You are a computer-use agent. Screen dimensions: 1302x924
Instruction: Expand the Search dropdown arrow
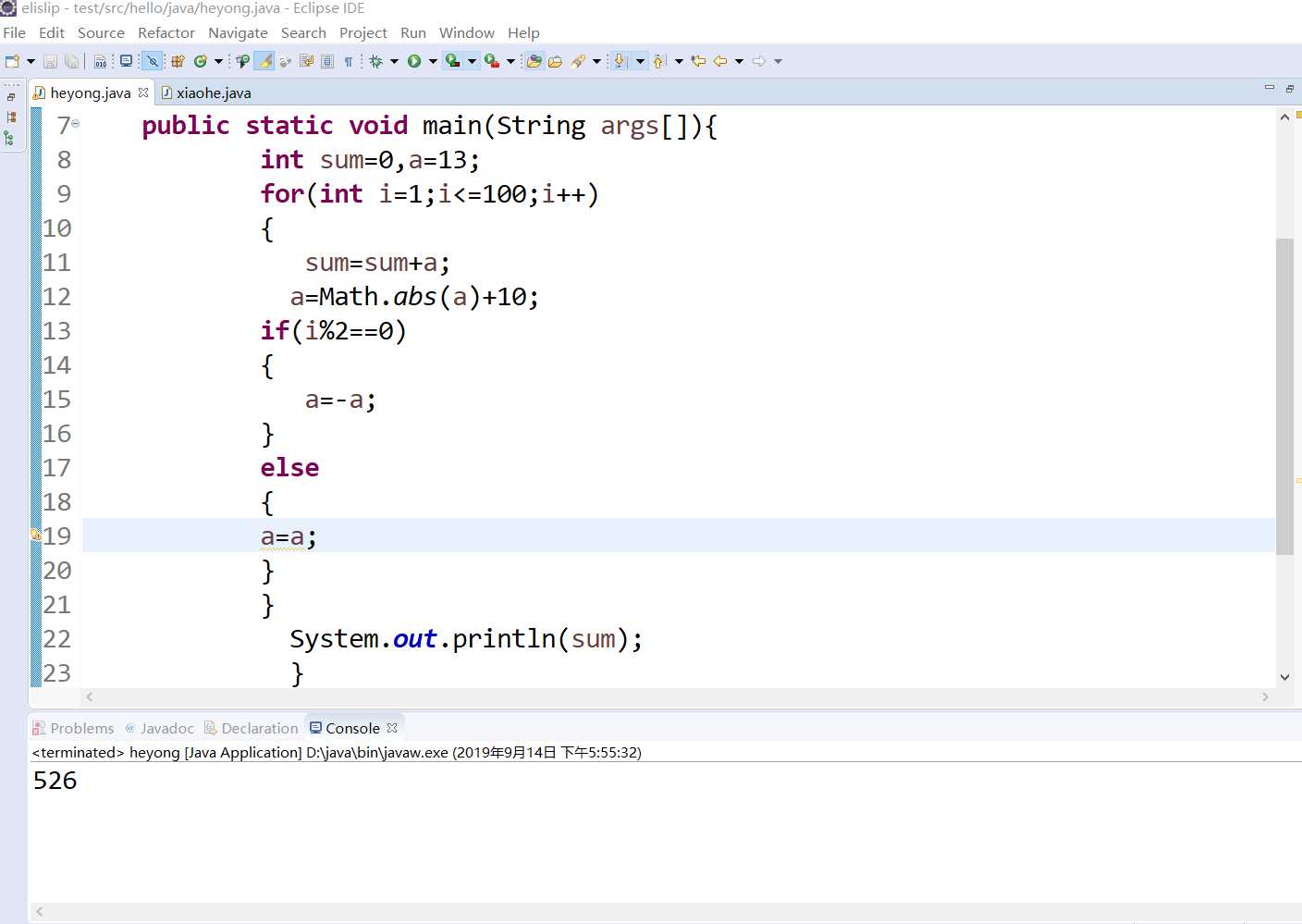tap(596, 61)
